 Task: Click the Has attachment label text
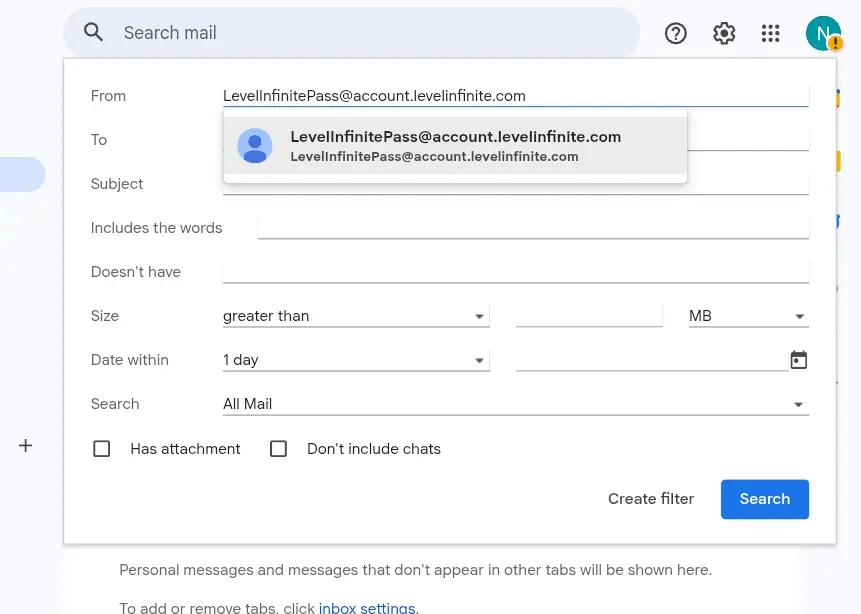(x=185, y=449)
